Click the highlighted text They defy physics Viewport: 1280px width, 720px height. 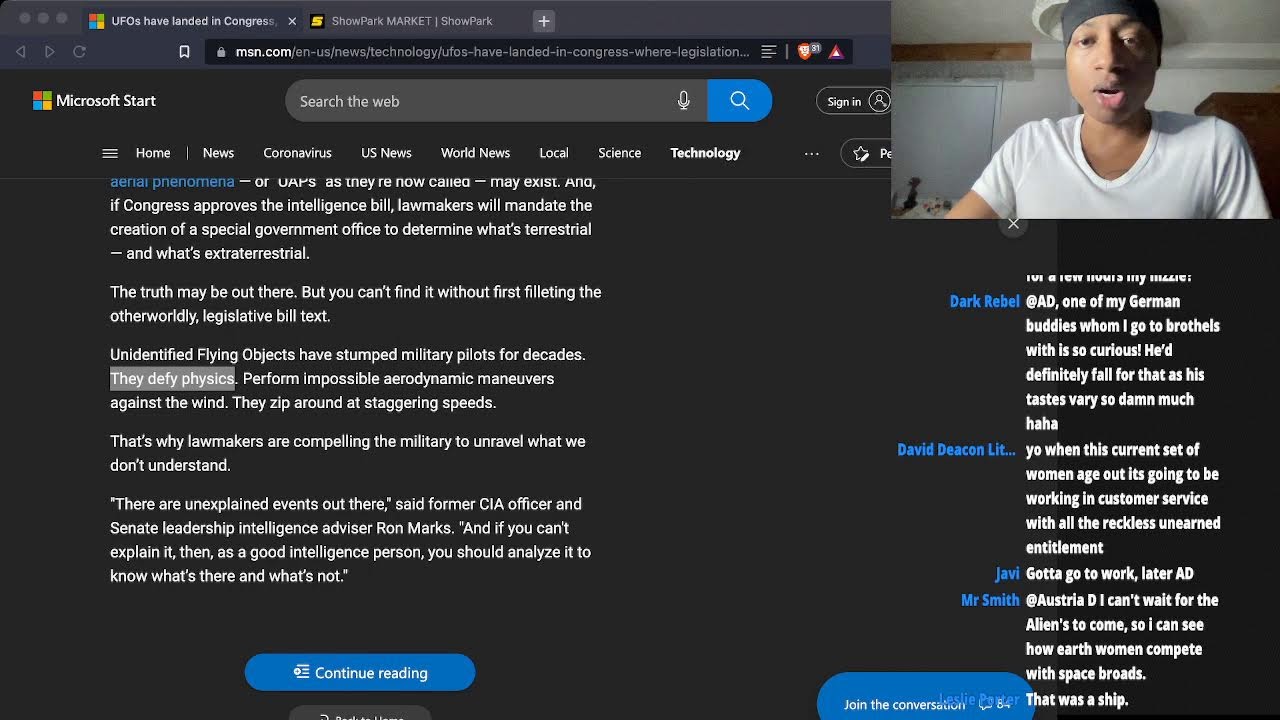pyautogui.click(x=172, y=378)
